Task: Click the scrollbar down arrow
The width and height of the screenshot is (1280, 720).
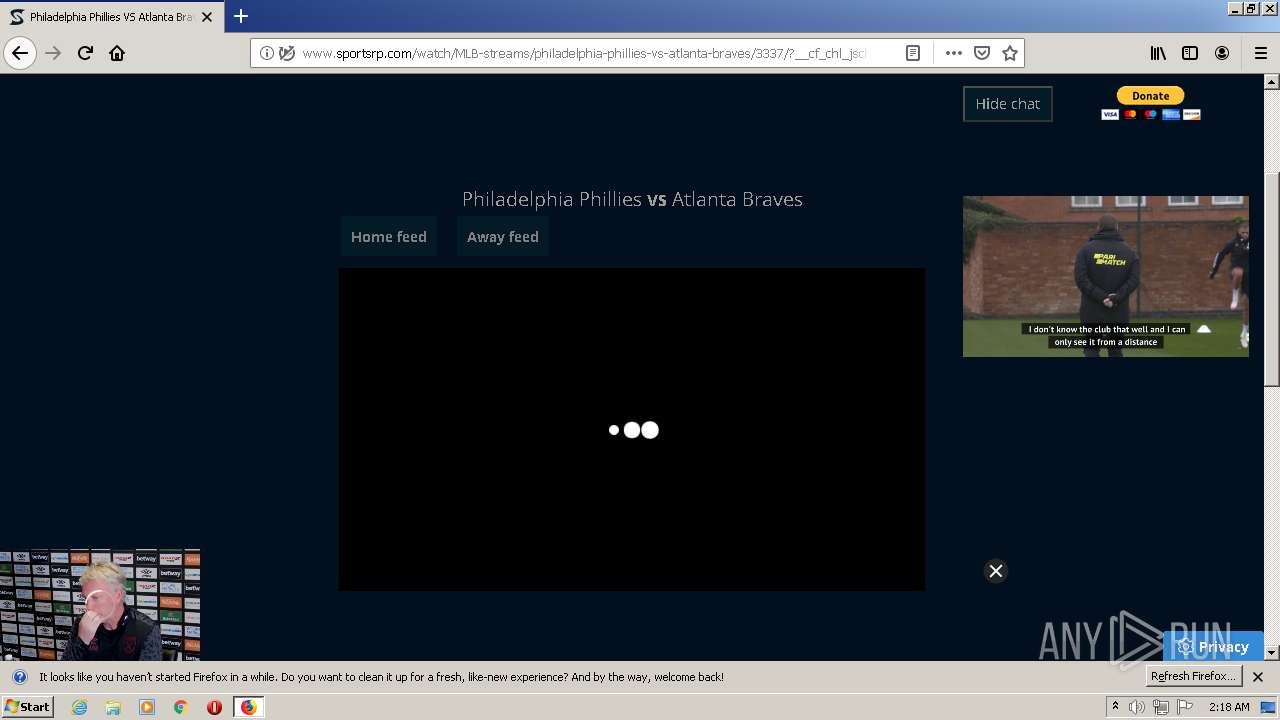Action: click(x=1272, y=653)
